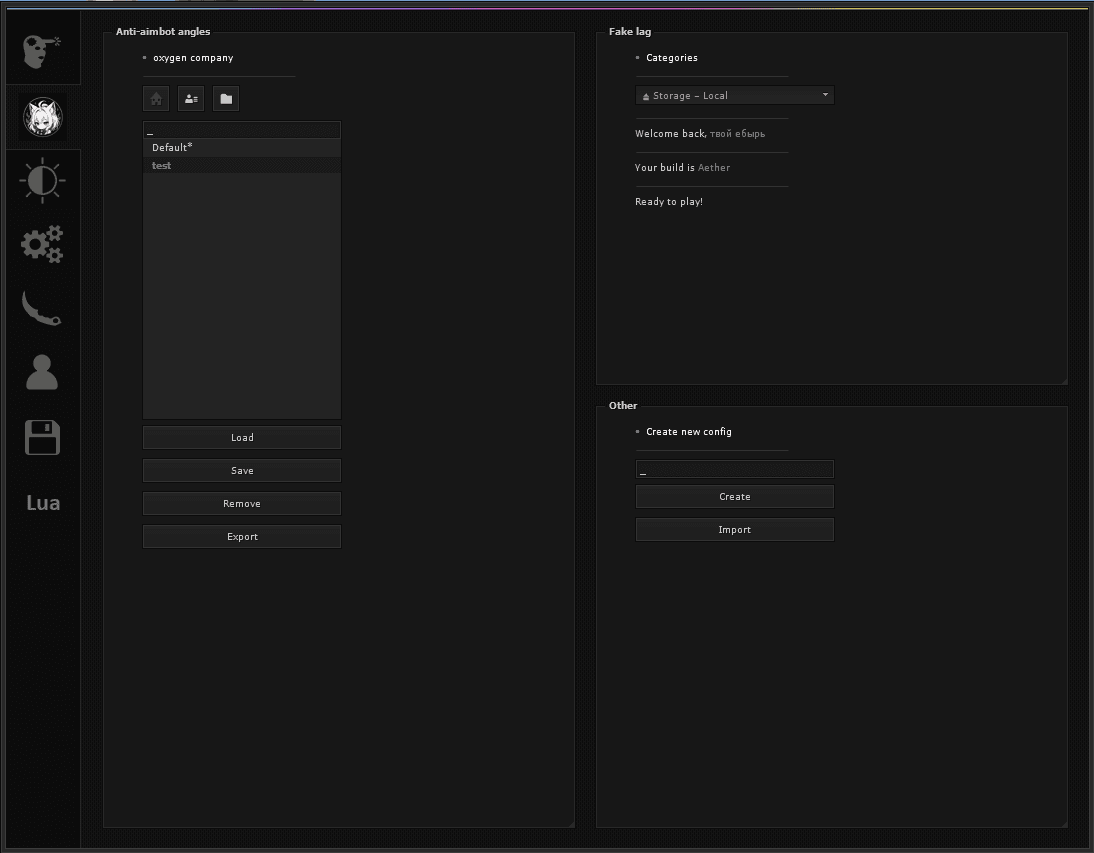Click the Load button
Screen dimensions: 1094x853
[x=242, y=437]
